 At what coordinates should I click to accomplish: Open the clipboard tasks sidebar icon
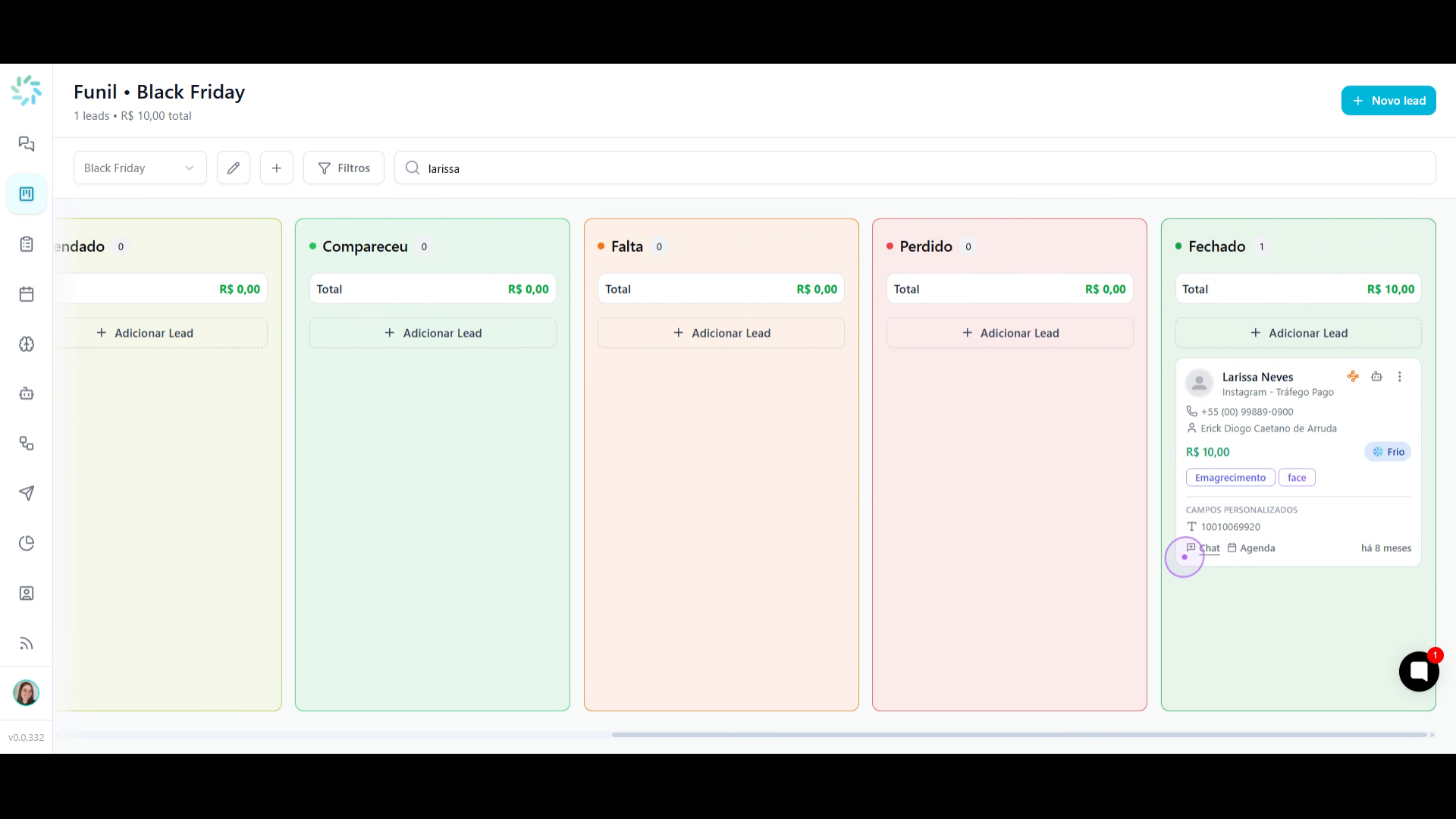click(x=27, y=244)
